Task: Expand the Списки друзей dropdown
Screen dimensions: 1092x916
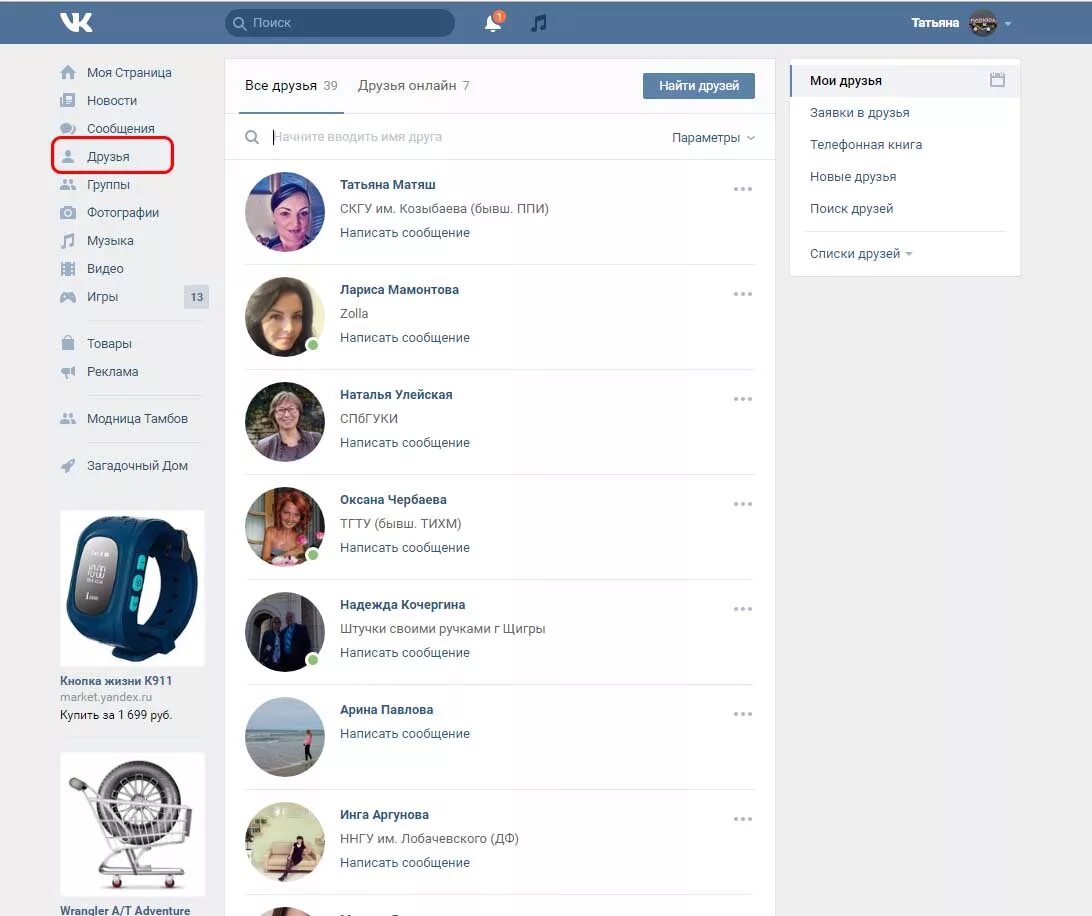Action: coord(861,254)
